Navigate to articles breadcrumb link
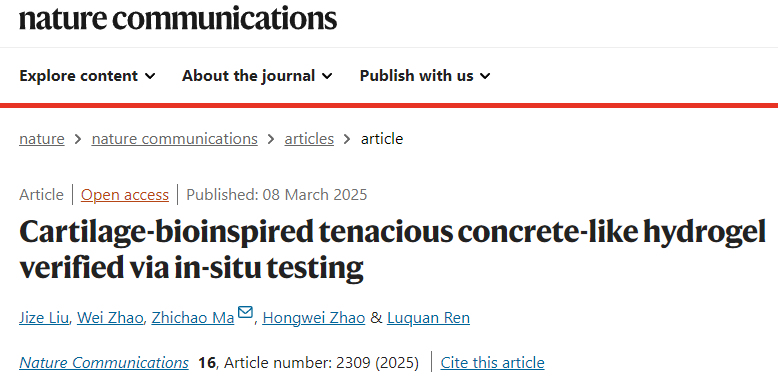 point(309,139)
